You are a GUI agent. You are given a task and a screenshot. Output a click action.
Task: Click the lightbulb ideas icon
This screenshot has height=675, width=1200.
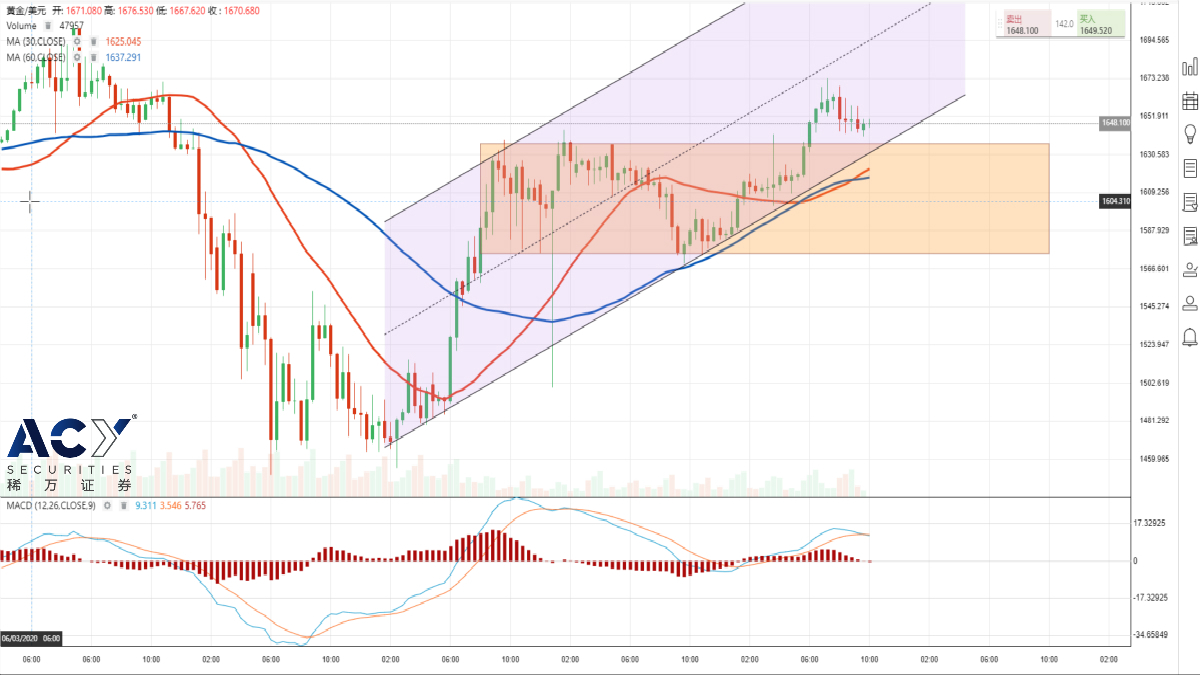point(1190,133)
